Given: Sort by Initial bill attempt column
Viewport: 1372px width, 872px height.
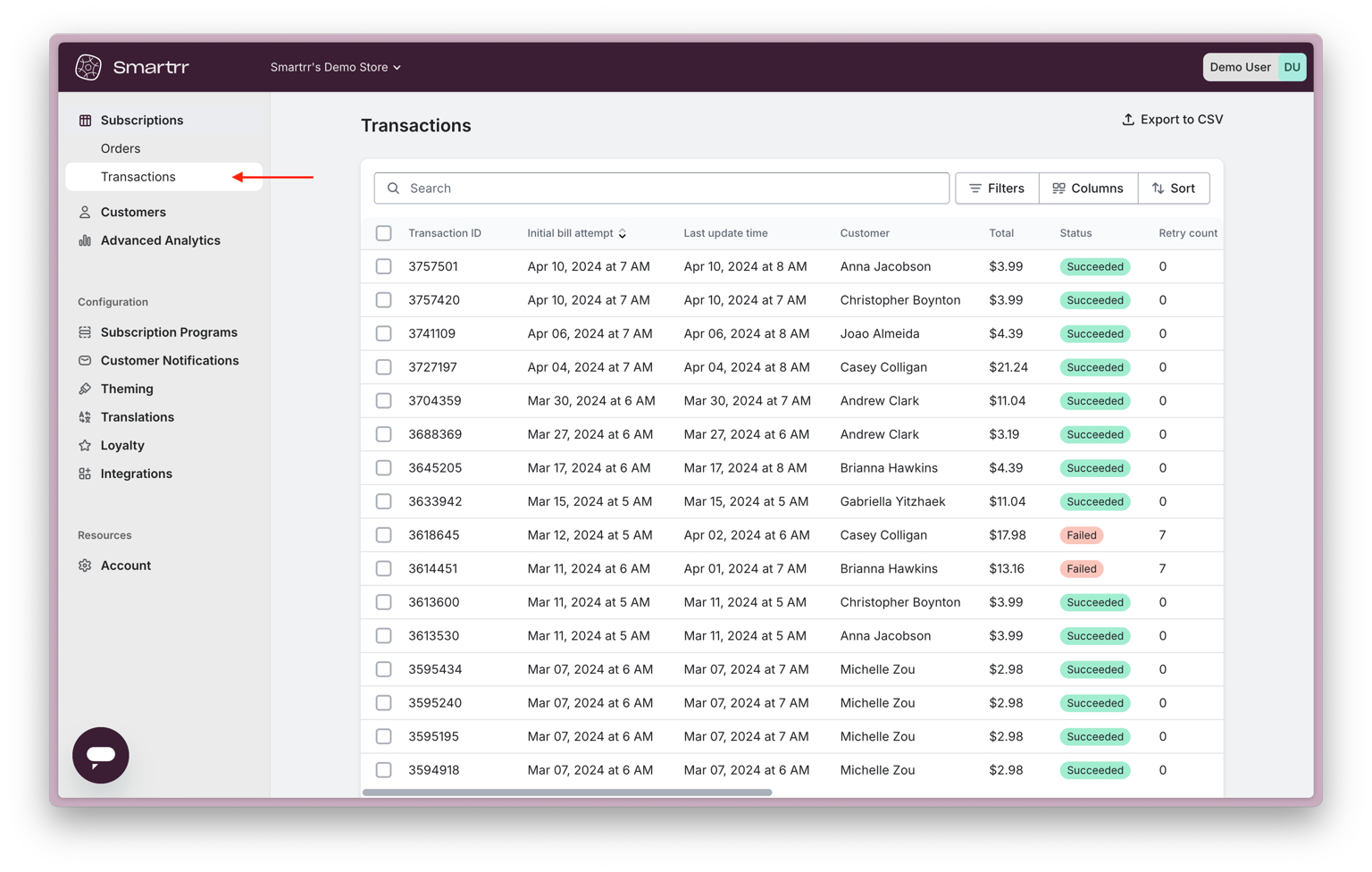Looking at the screenshot, I should point(576,233).
